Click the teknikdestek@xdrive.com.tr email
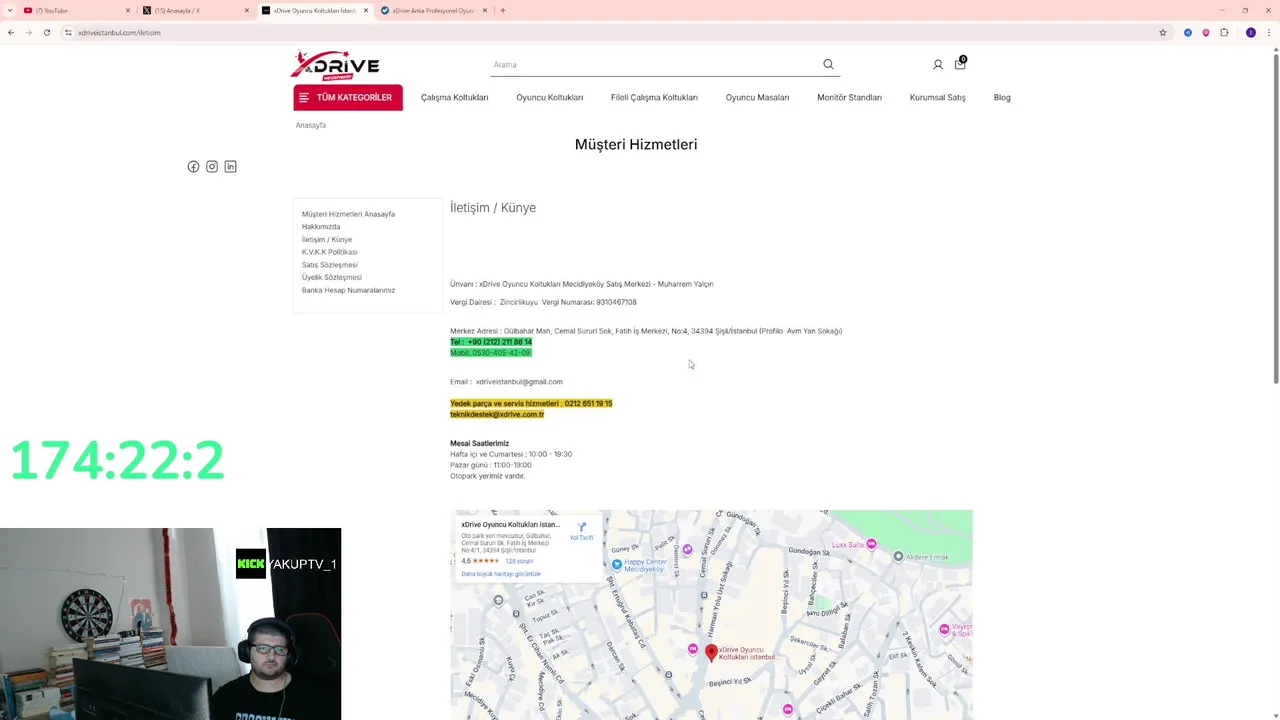 tap(497, 414)
